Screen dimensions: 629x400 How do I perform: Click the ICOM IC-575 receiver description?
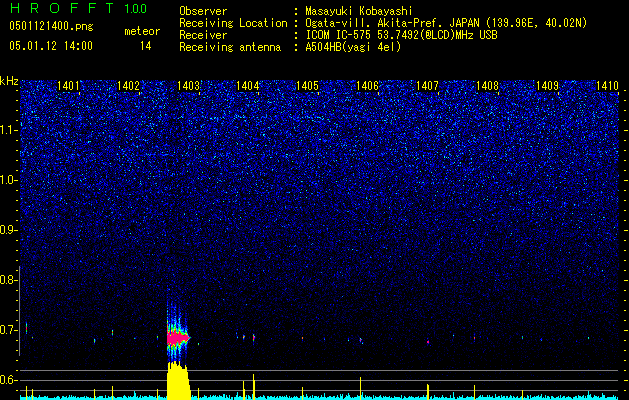(402, 35)
